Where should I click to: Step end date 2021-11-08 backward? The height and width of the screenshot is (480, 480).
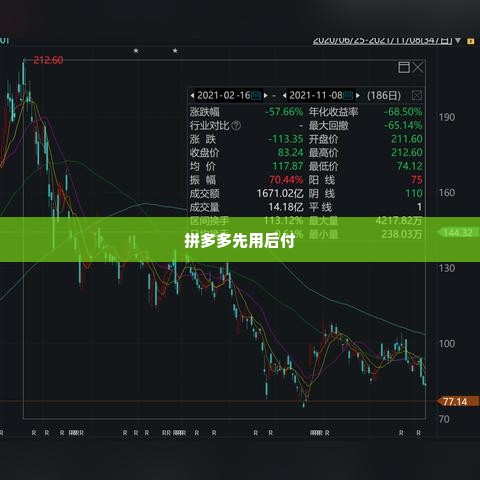pos(284,96)
